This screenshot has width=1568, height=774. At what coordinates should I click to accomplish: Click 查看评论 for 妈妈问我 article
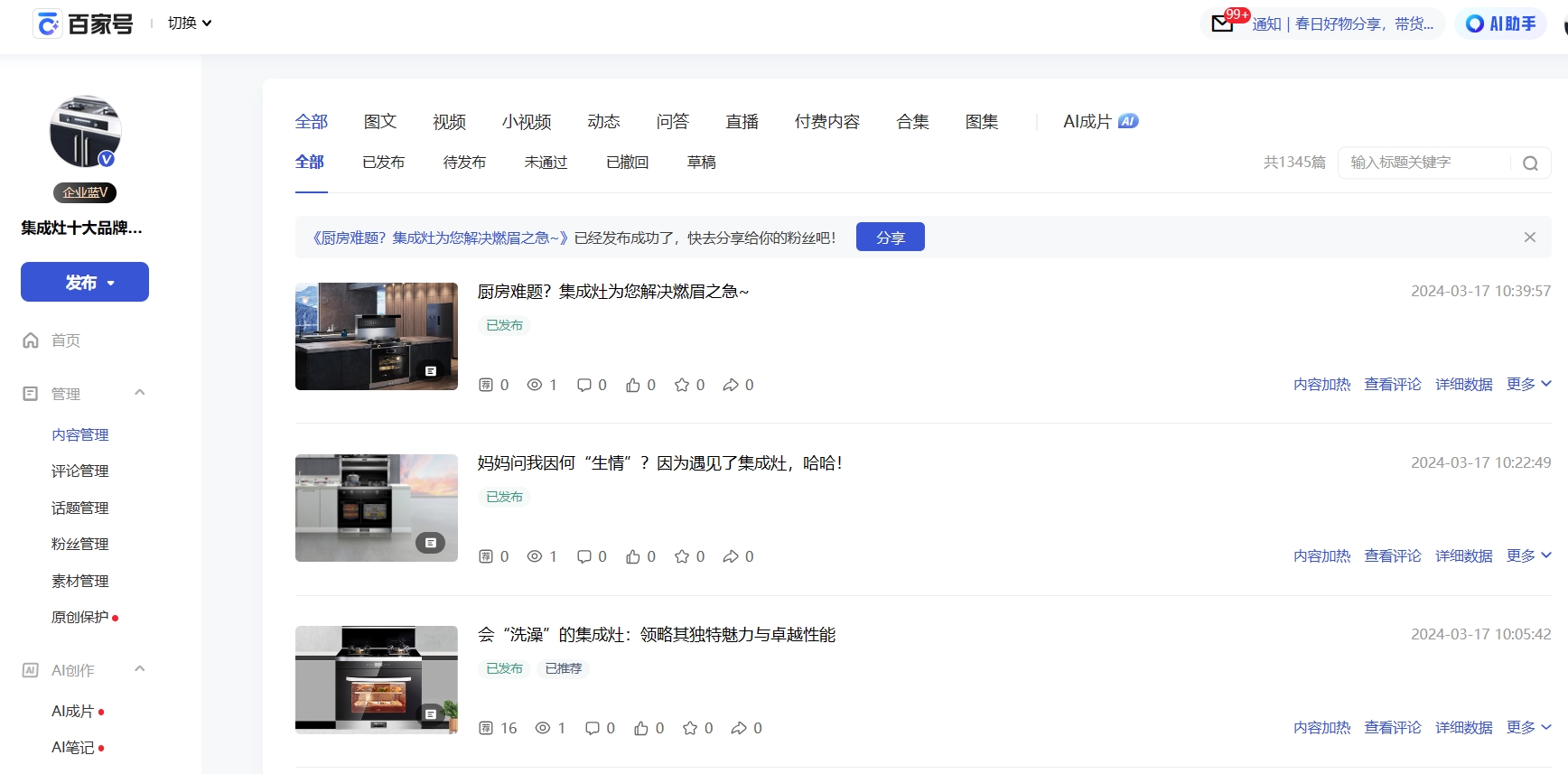point(1393,556)
